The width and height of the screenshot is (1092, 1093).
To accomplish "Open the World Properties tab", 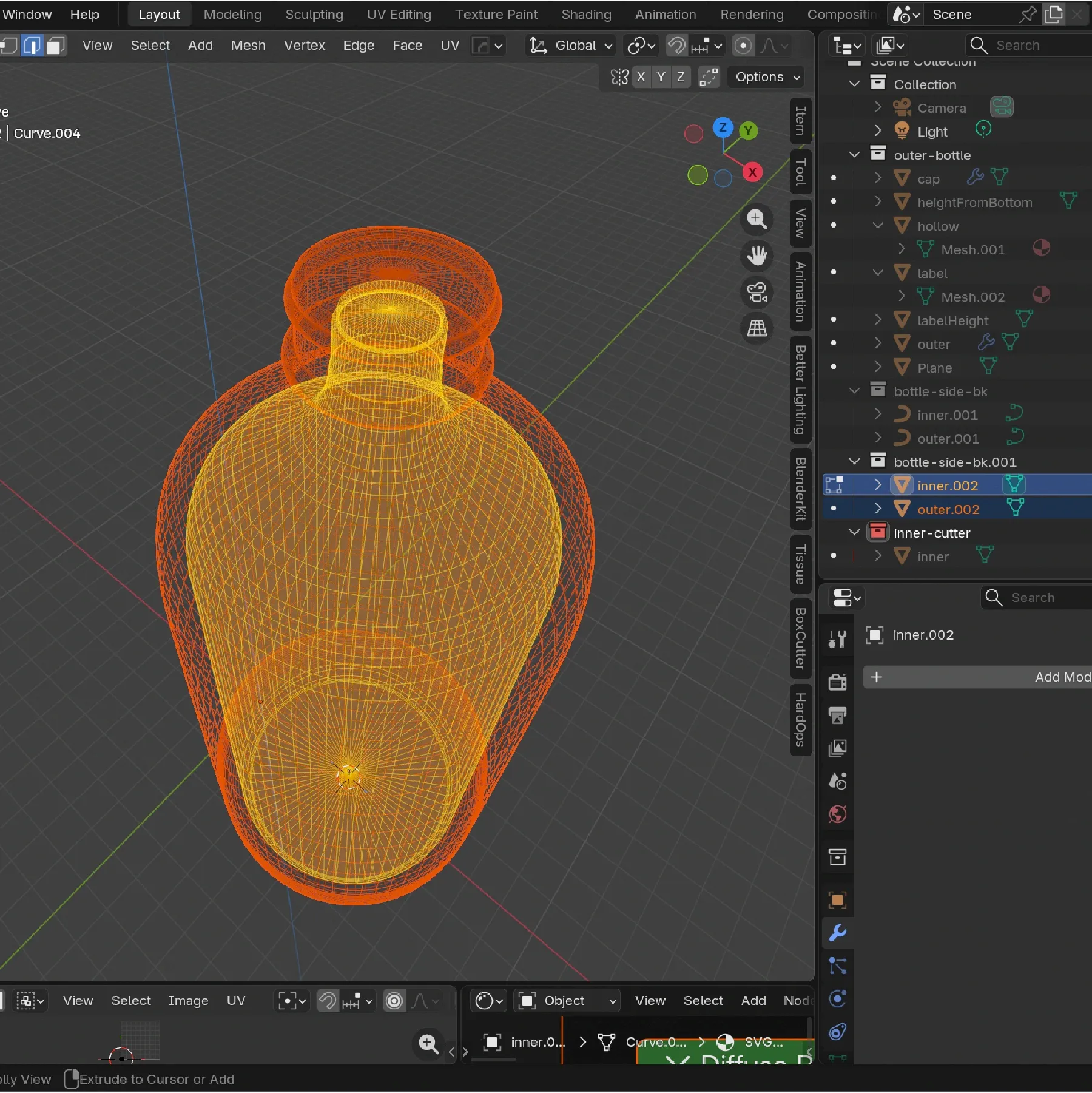I will tap(838, 815).
